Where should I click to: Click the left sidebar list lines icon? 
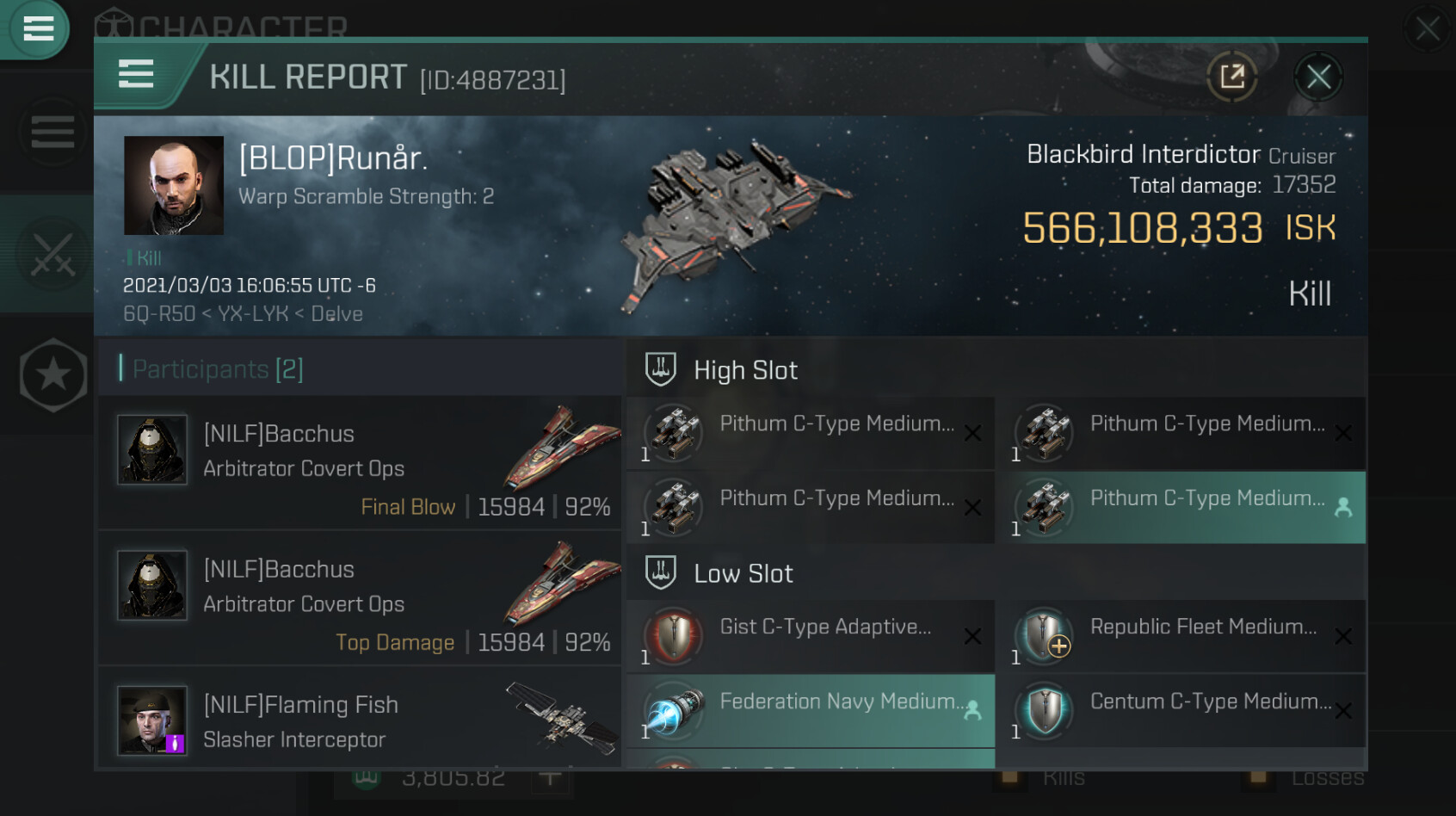[52, 133]
